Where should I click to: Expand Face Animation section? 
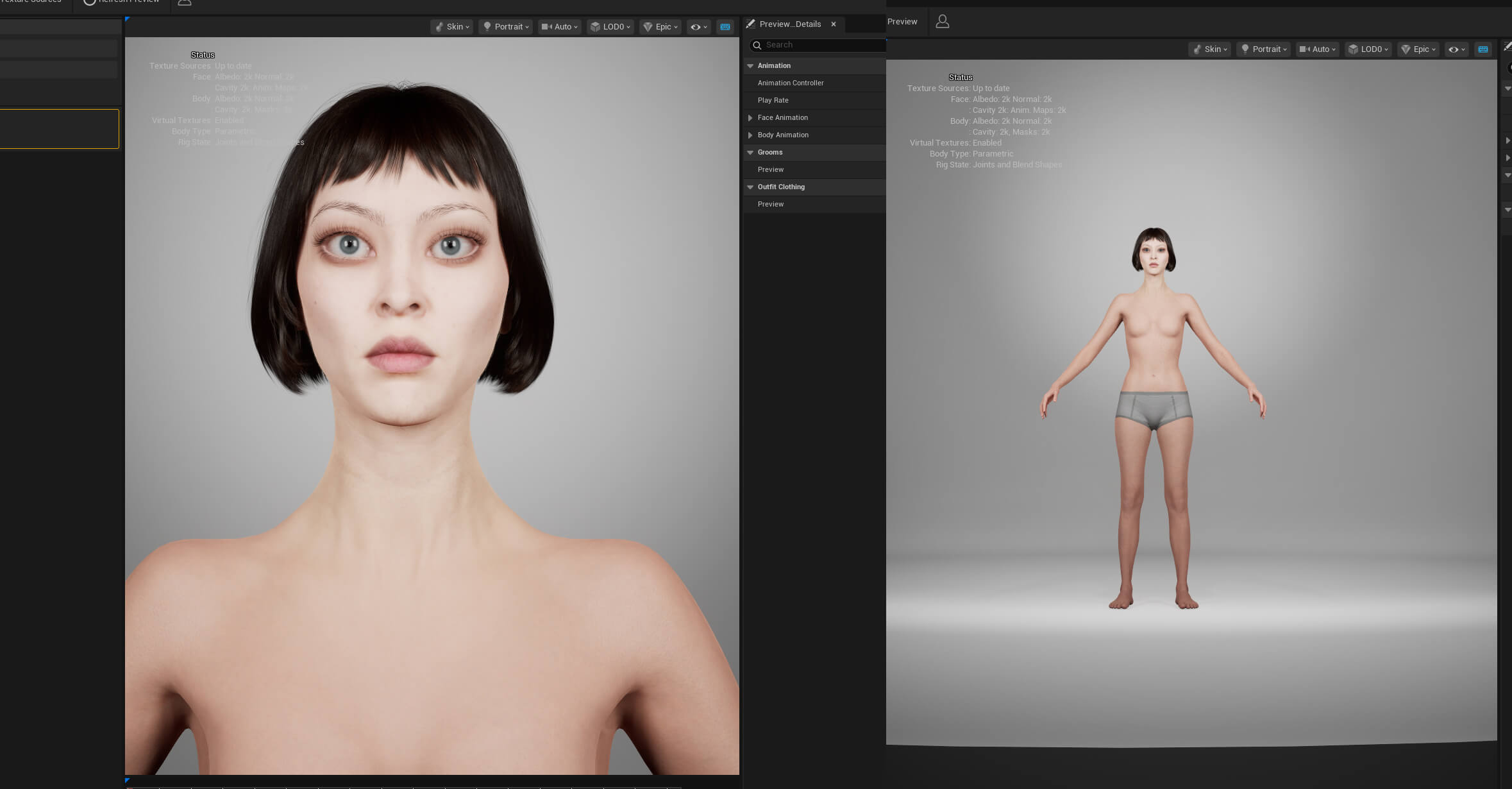(750, 117)
